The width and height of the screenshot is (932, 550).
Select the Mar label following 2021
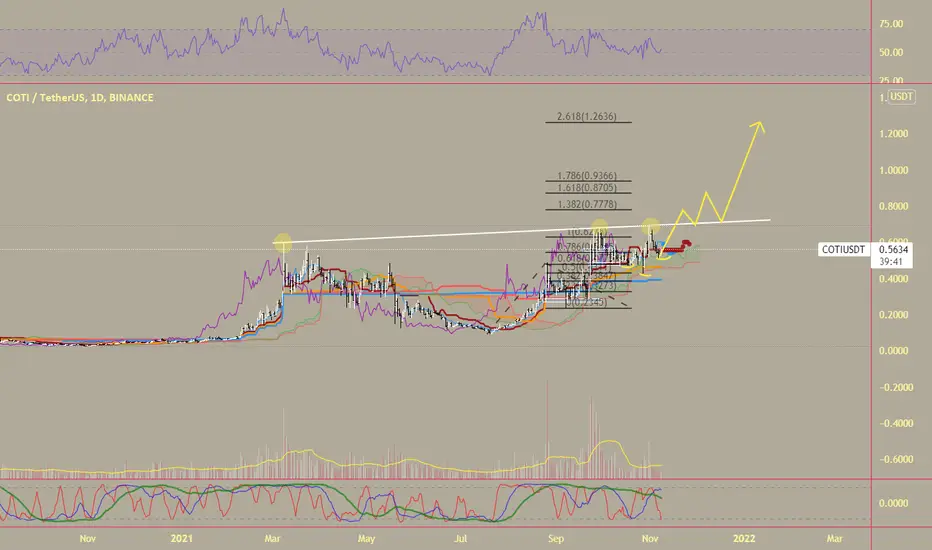pos(272,538)
